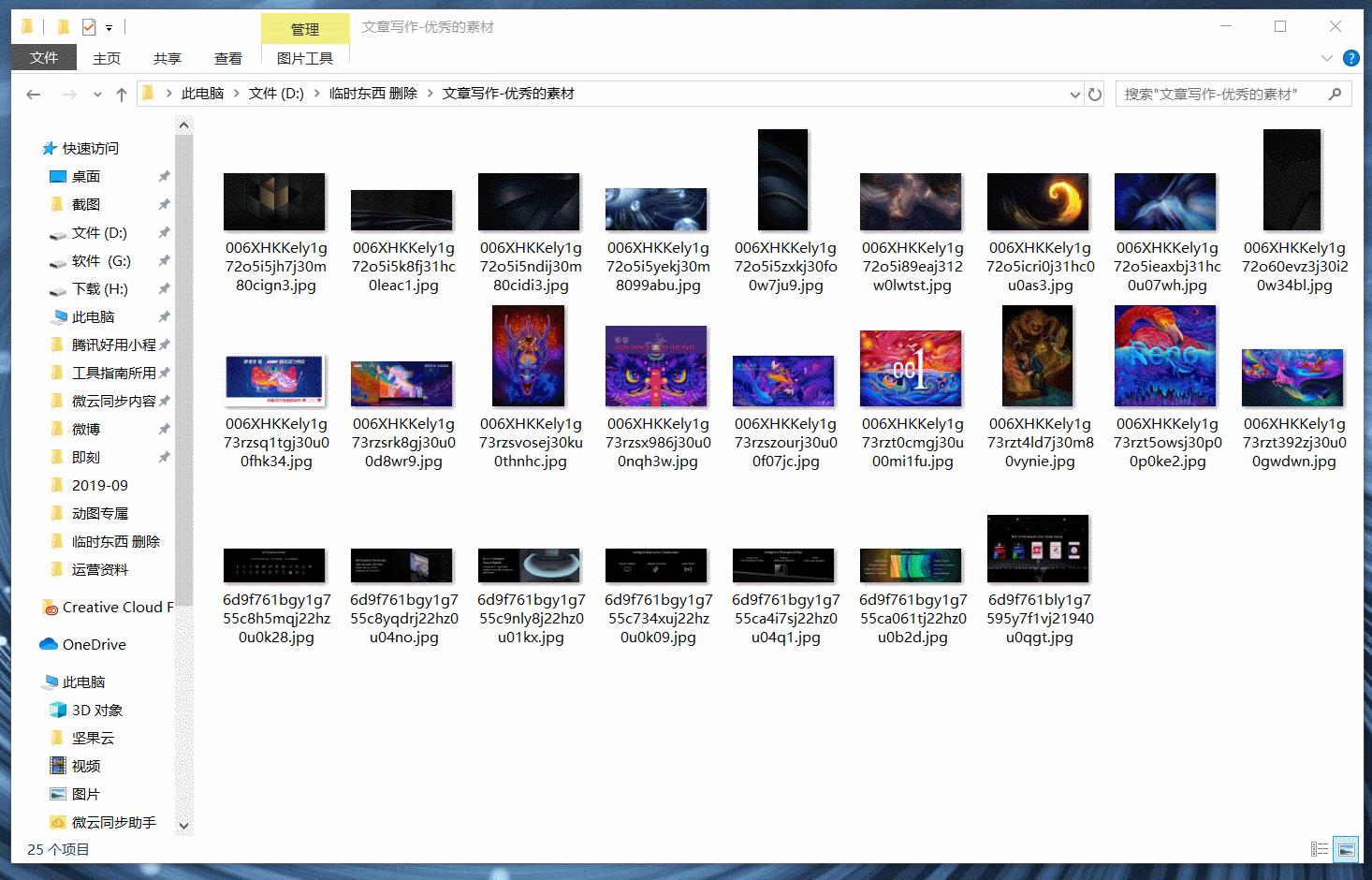Select the stage presentation image u0qgt.jpg
The height and width of the screenshot is (880, 1372).
click(1039, 549)
